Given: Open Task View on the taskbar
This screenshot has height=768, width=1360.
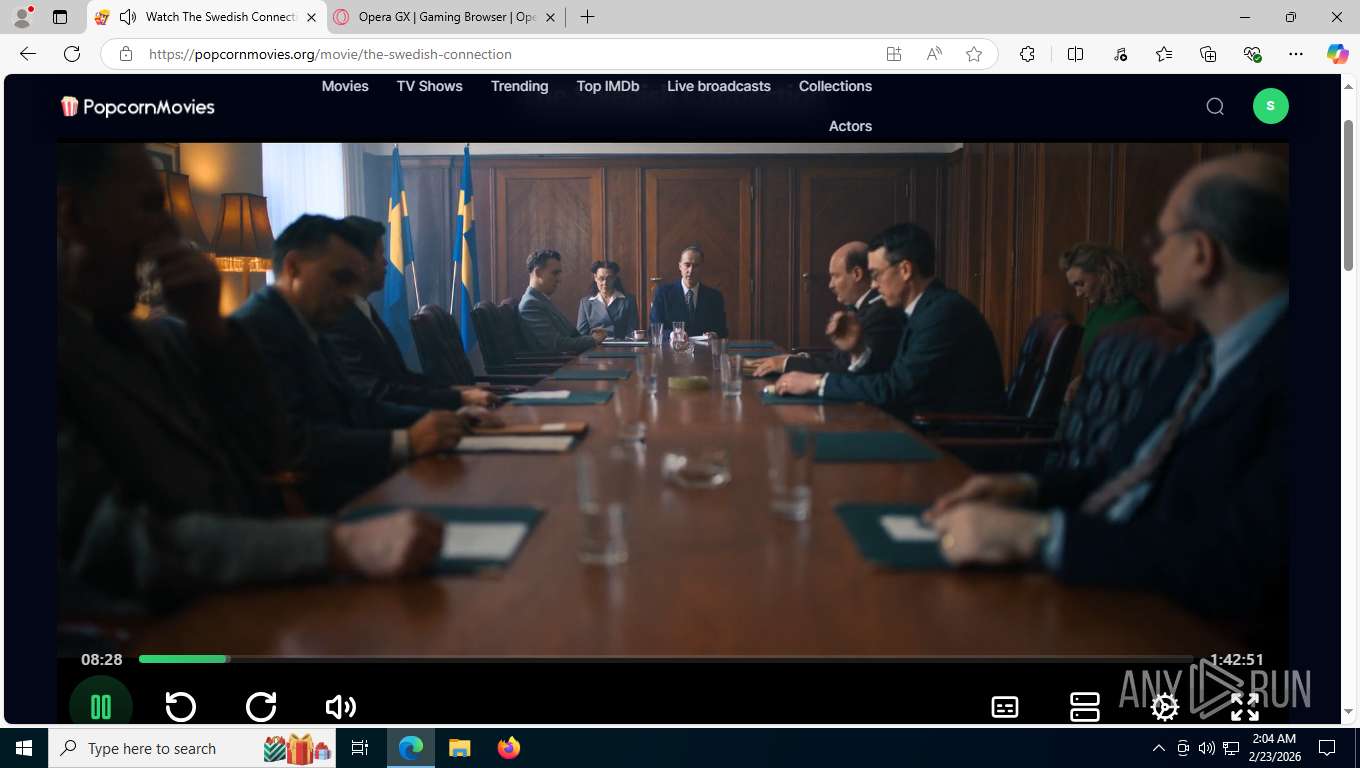Looking at the screenshot, I should pyautogui.click(x=361, y=748).
